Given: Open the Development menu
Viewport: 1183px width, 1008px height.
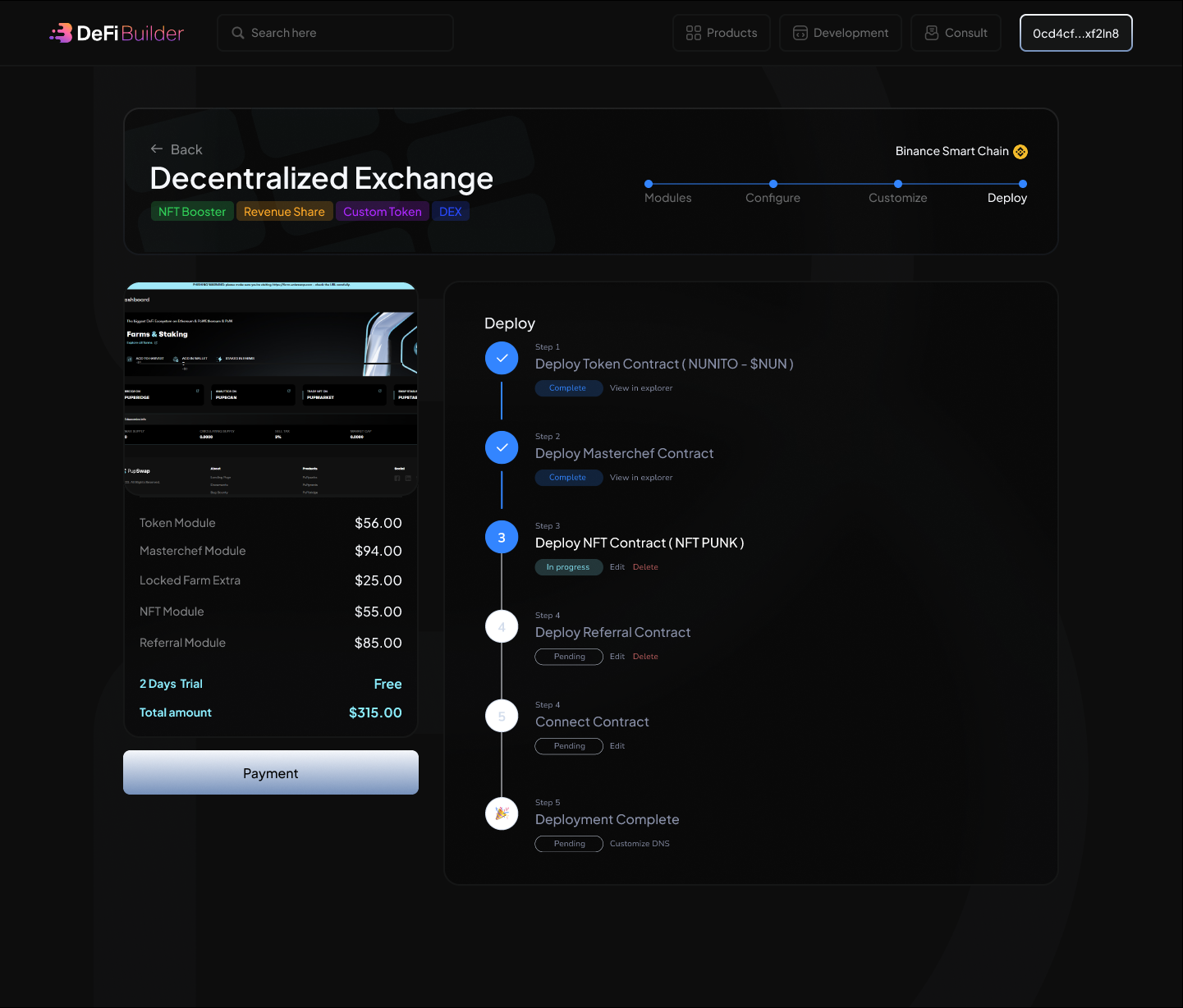Looking at the screenshot, I should click(841, 33).
